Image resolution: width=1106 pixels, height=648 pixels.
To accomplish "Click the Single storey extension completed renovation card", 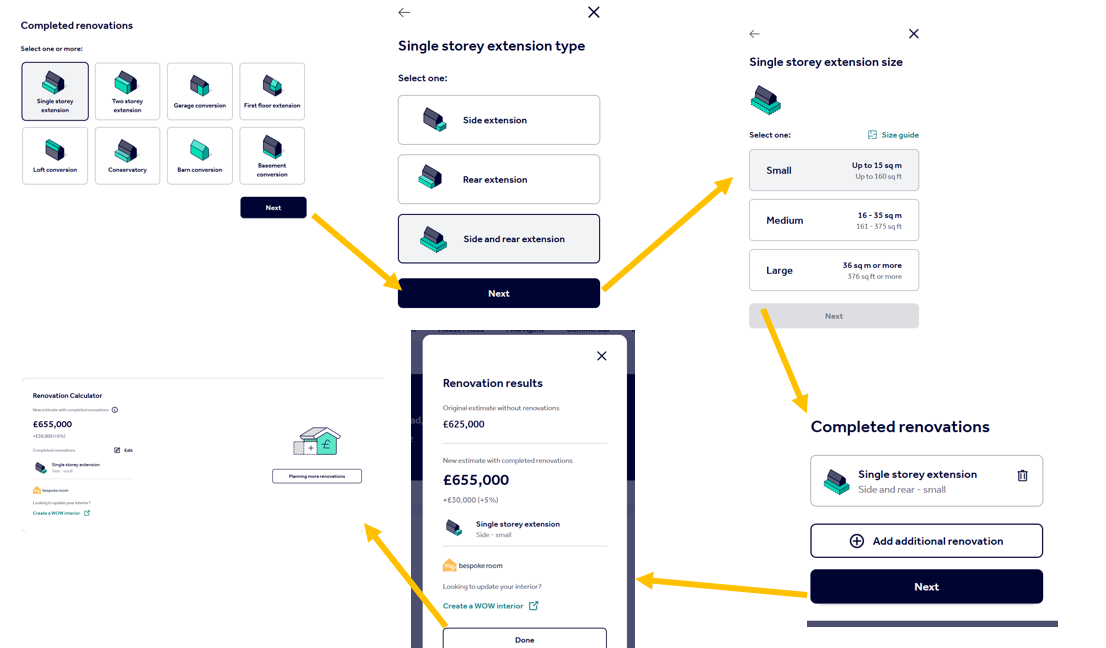I will tap(926, 481).
